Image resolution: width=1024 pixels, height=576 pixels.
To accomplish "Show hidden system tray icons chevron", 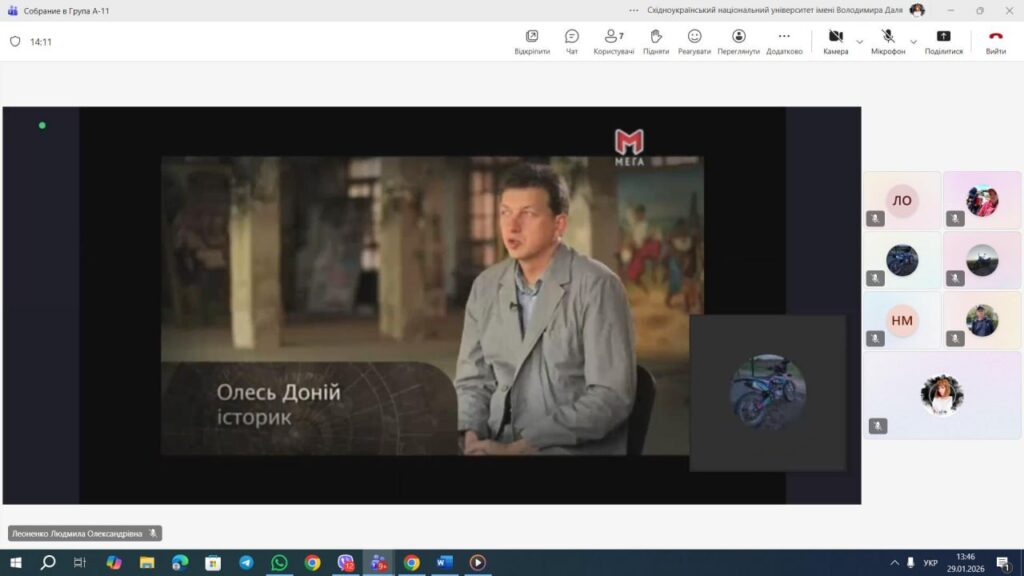I will click(x=894, y=563).
